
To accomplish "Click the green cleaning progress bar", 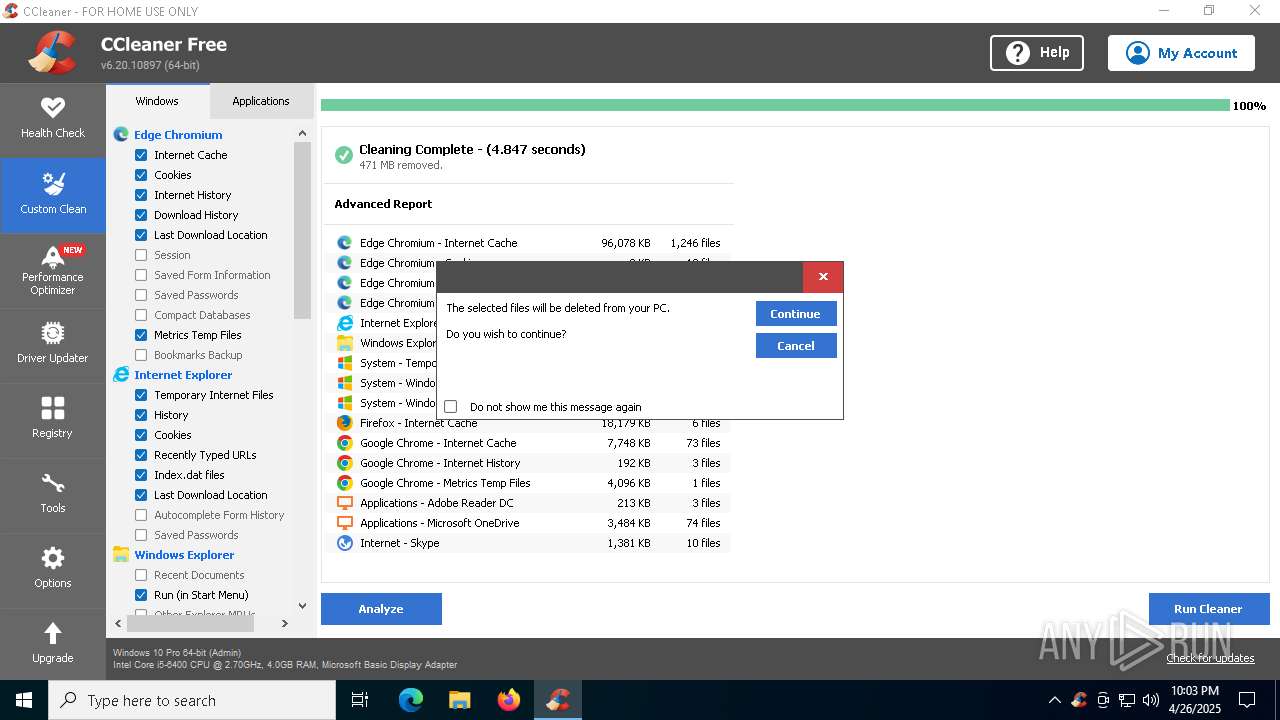I will (775, 105).
